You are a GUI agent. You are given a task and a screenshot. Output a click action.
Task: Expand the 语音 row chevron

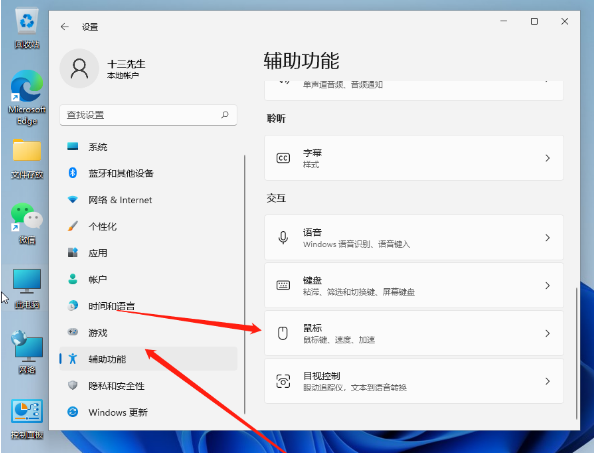tap(547, 237)
